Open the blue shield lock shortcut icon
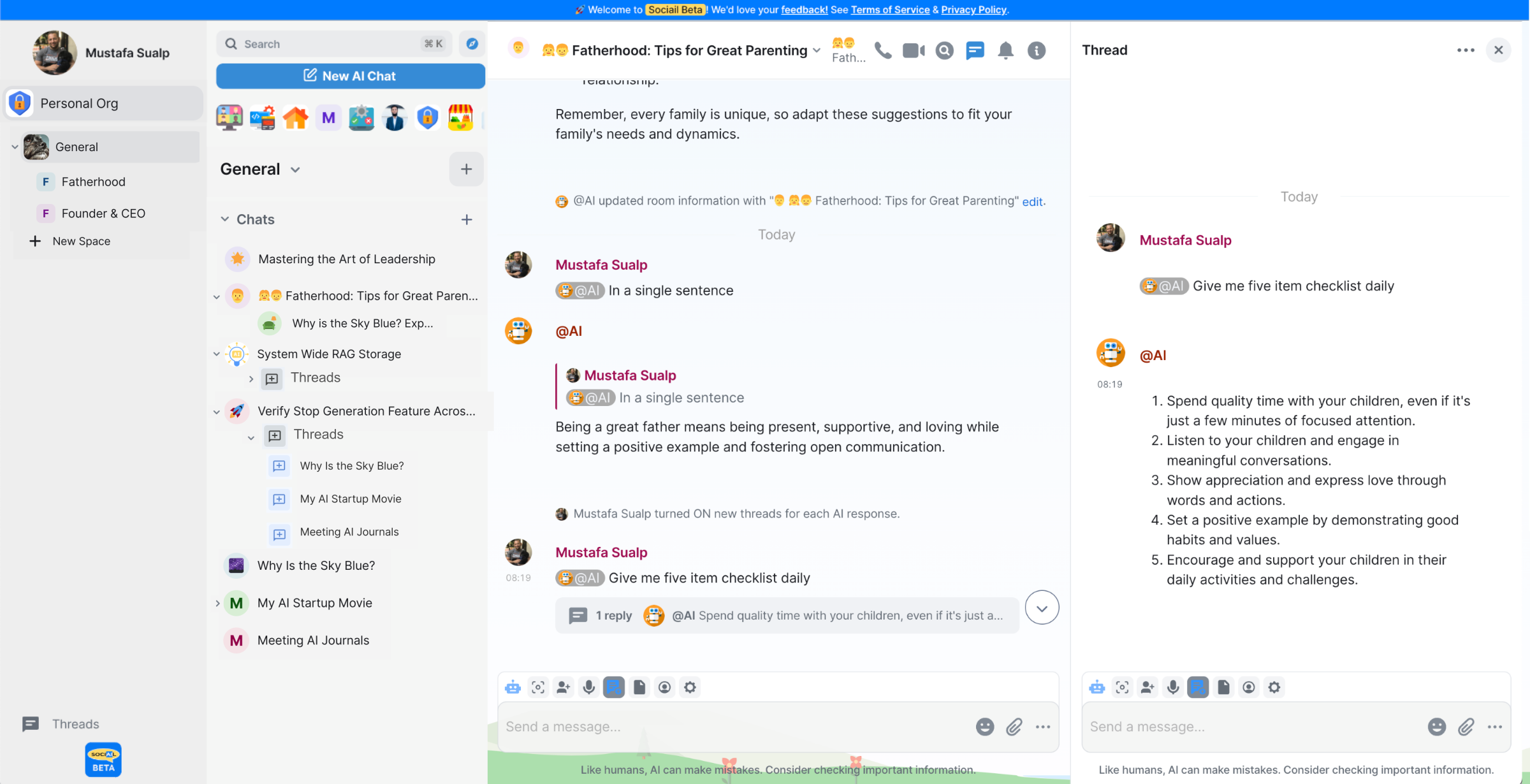 pos(427,117)
